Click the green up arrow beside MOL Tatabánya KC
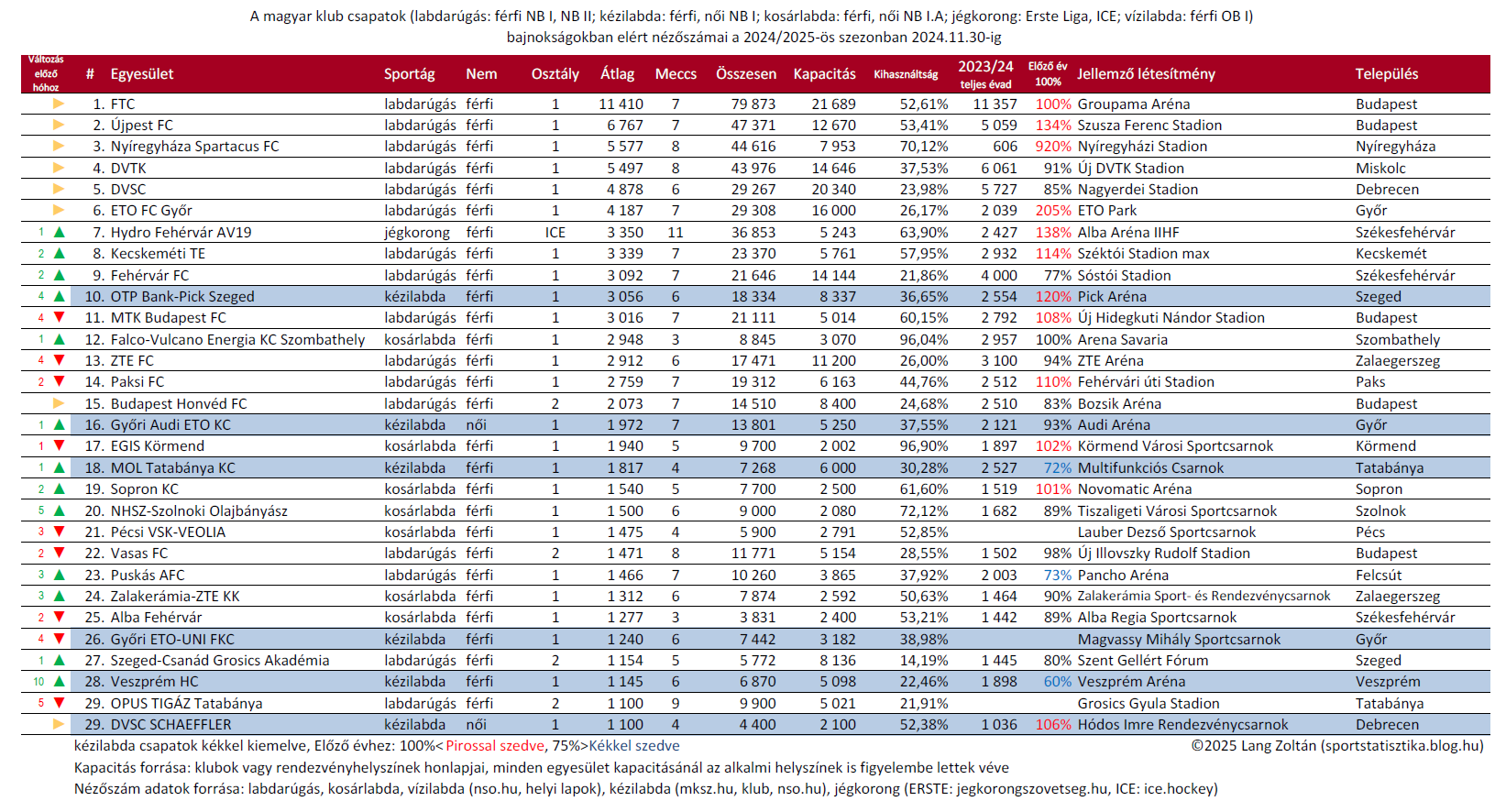 [x=60, y=467]
